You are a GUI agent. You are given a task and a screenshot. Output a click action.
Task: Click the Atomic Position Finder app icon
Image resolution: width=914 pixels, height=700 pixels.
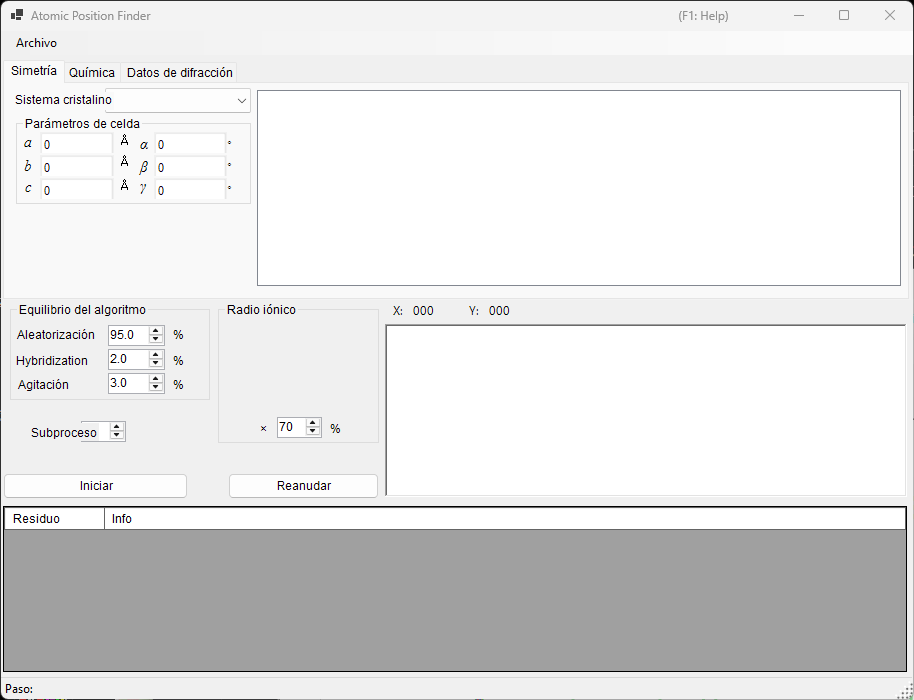[x=17, y=15]
